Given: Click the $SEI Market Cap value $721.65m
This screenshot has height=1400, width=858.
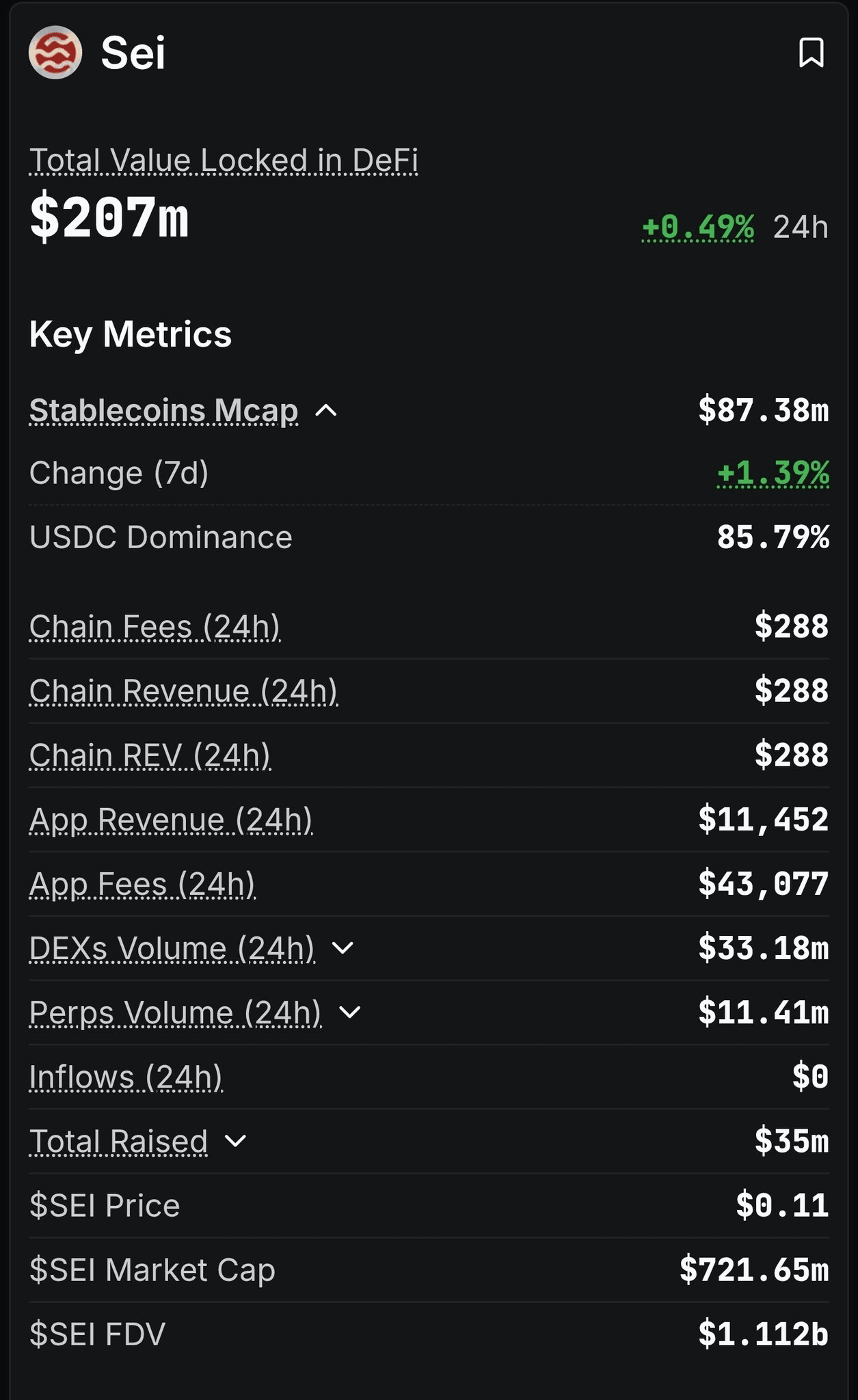Looking at the screenshot, I should click(x=754, y=1269).
